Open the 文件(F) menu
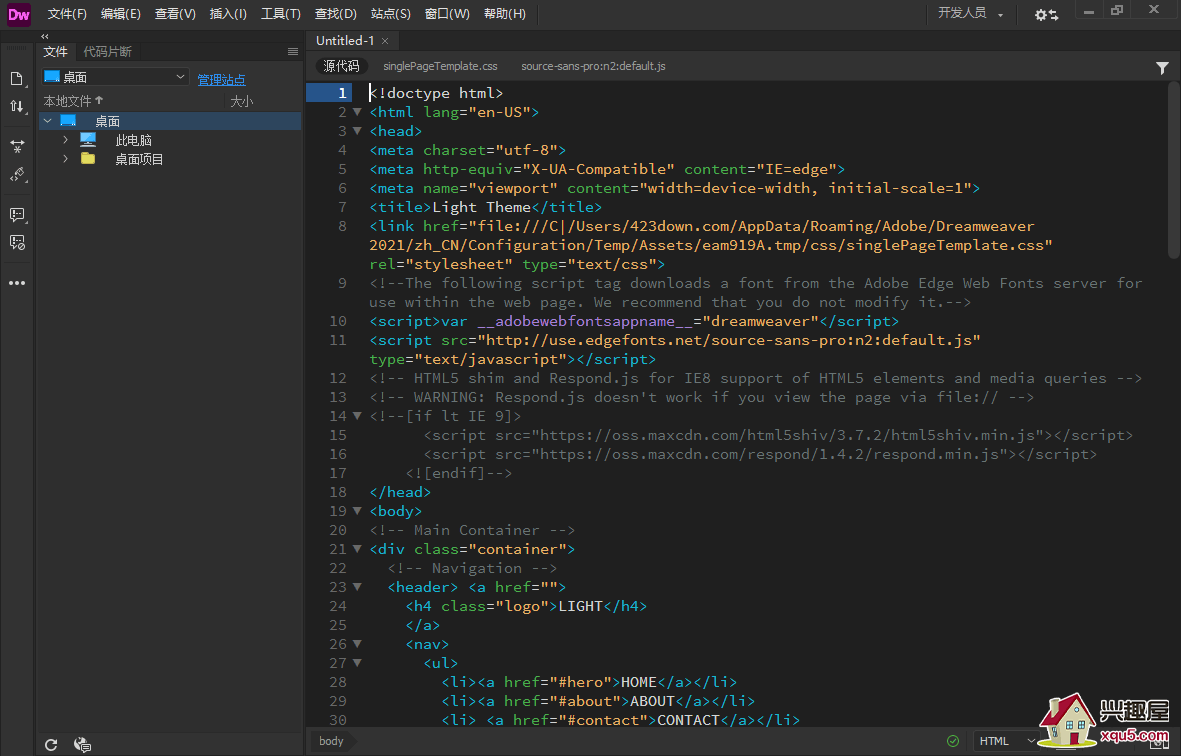 click(67, 14)
